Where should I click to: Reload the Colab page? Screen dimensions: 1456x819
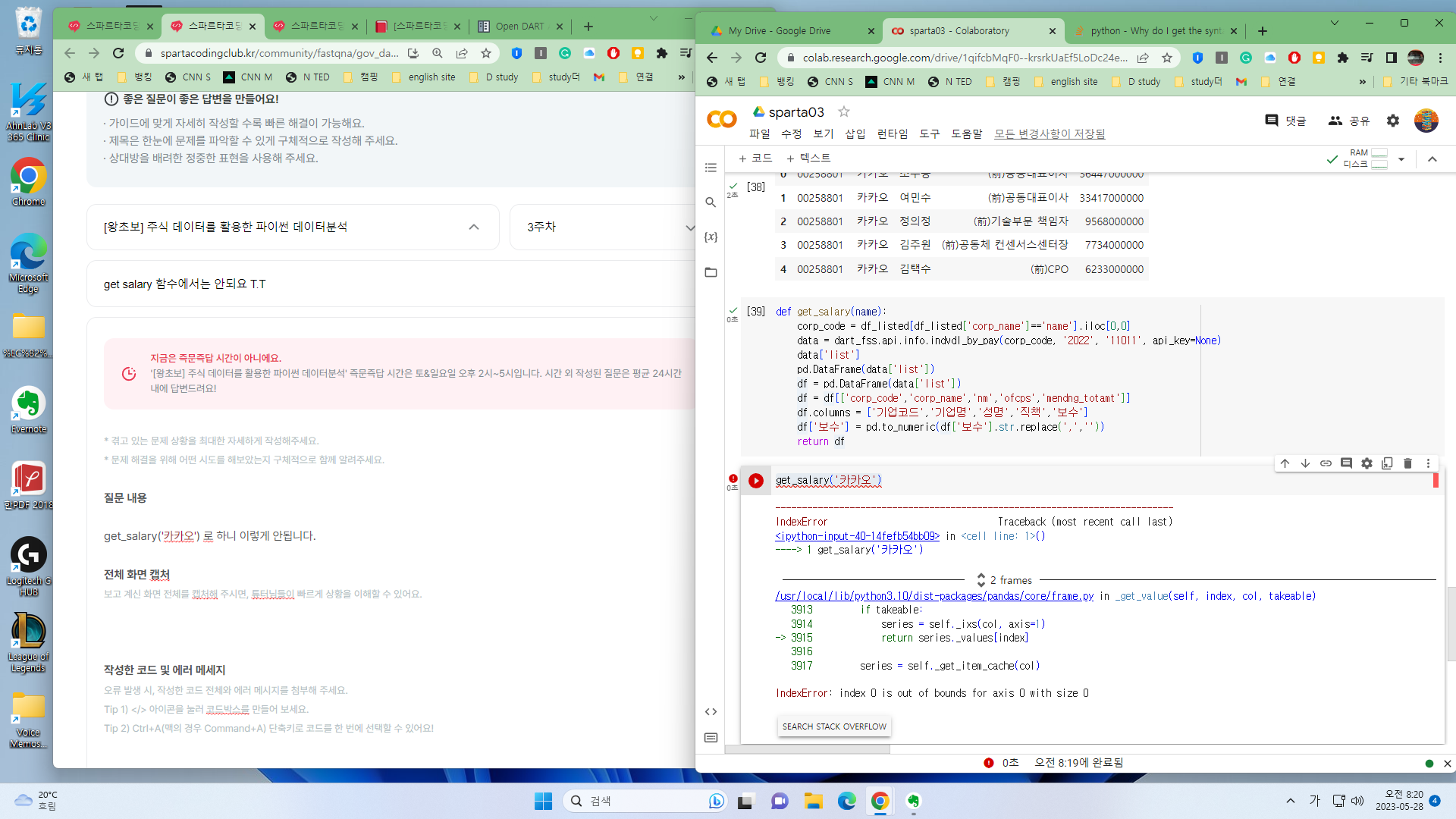point(761,58)
